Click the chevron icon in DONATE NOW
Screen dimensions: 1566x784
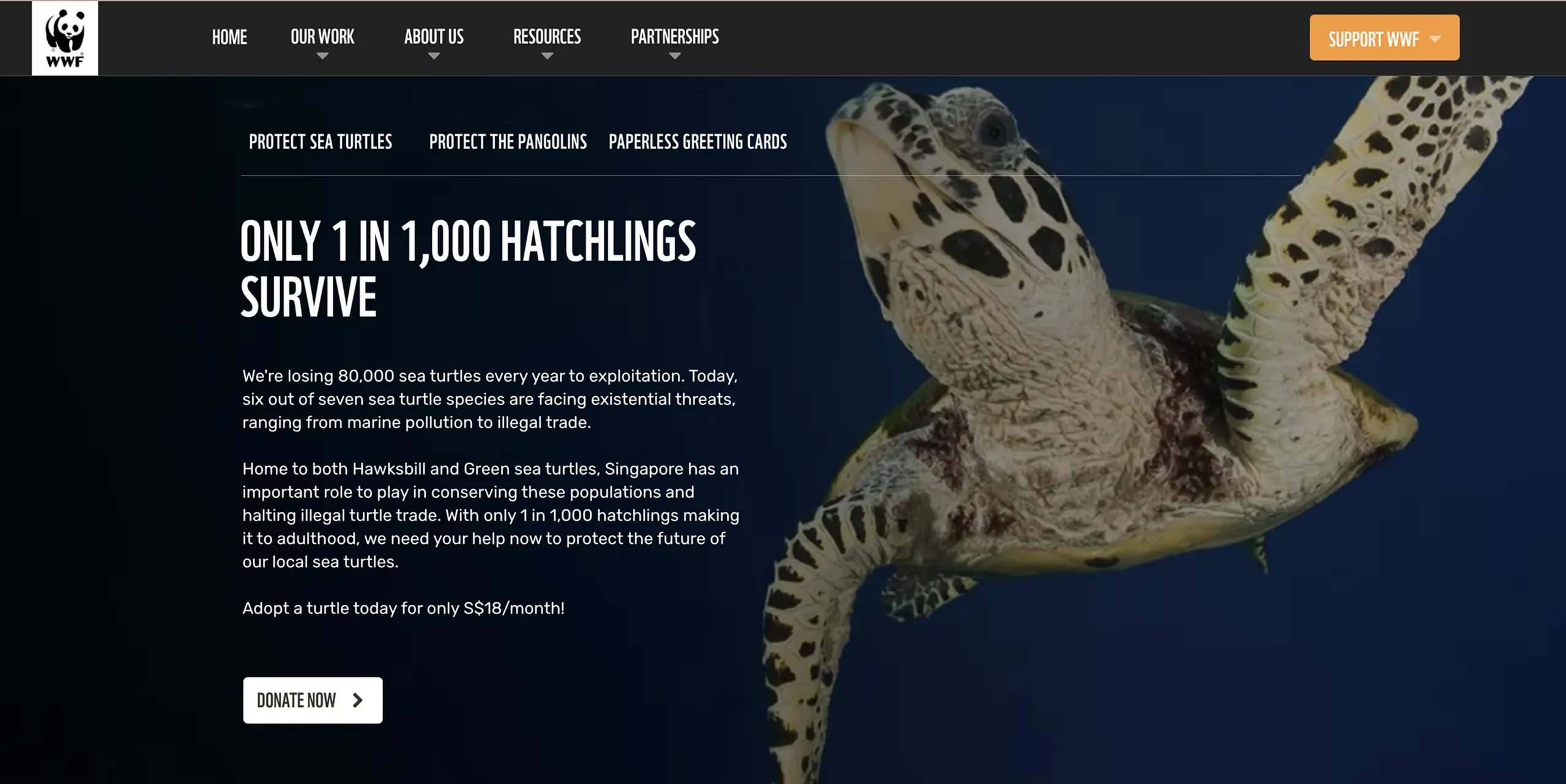[x=358, y=700]
